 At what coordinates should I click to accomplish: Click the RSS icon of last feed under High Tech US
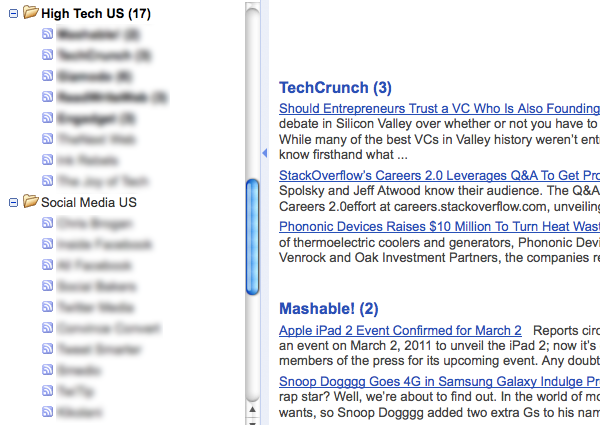[47, 181]
